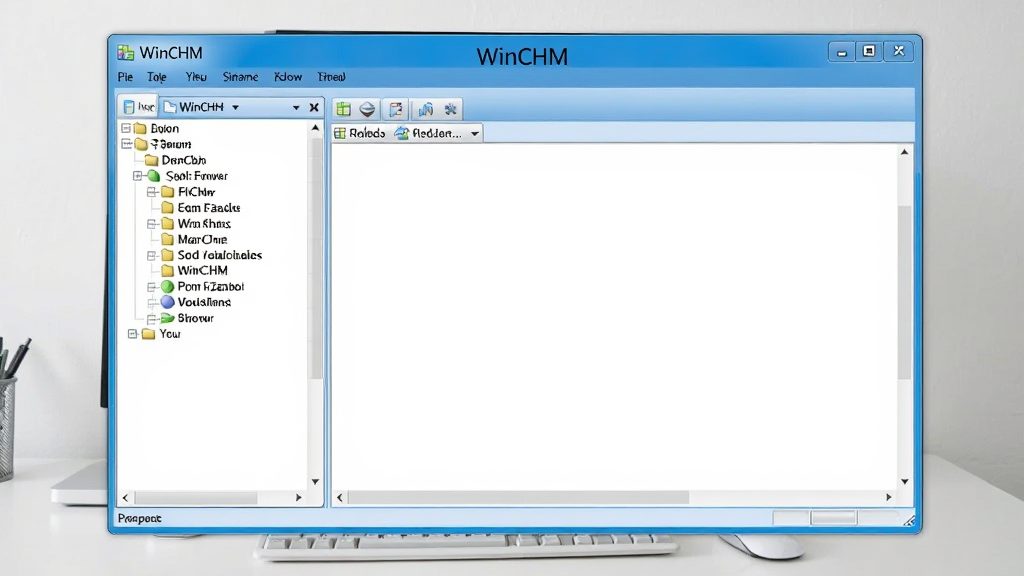Open the left panel options dropdown arrow
This screenshot has height=576, width=1024.
[296, 107]
